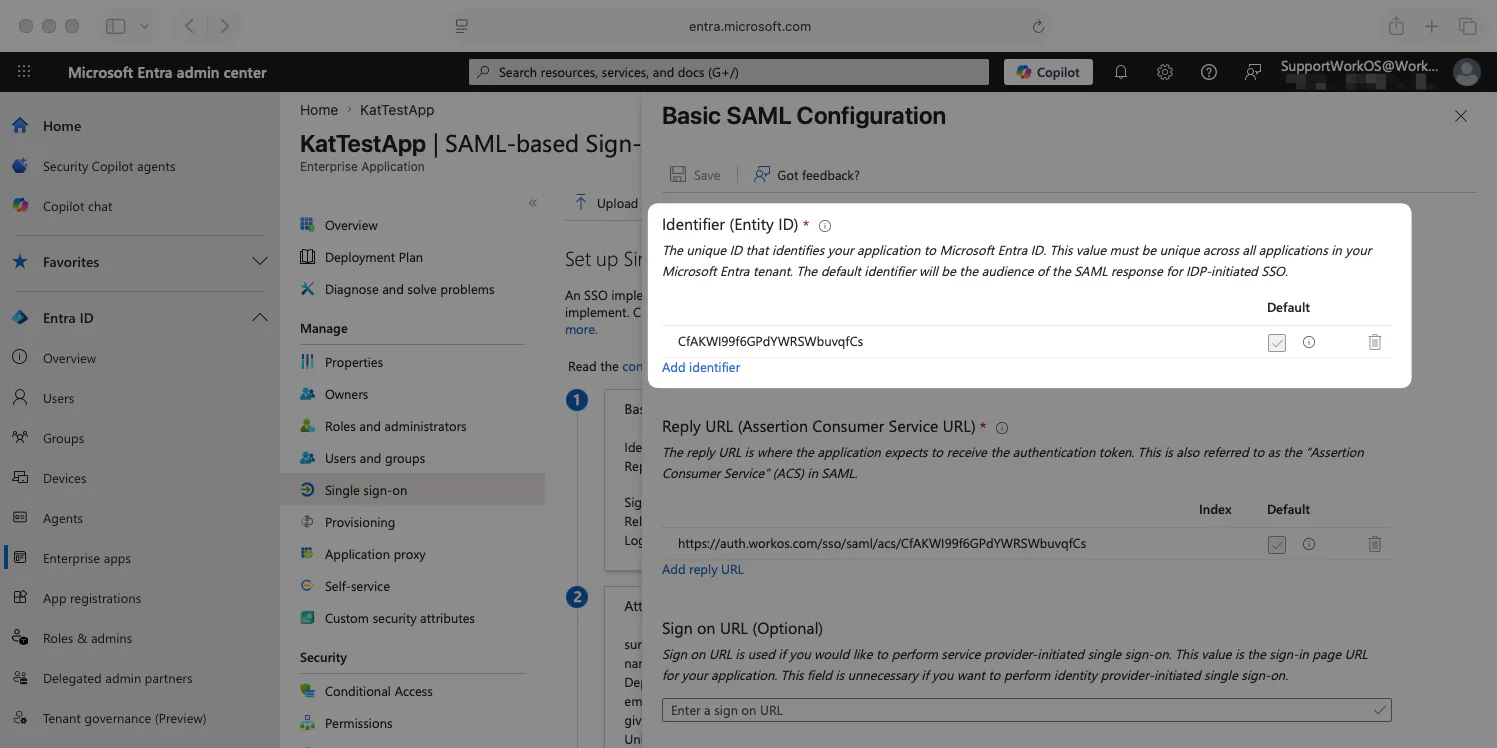Toggle Default checkbox for reply URL
1497x748 pixels.
1277,545
